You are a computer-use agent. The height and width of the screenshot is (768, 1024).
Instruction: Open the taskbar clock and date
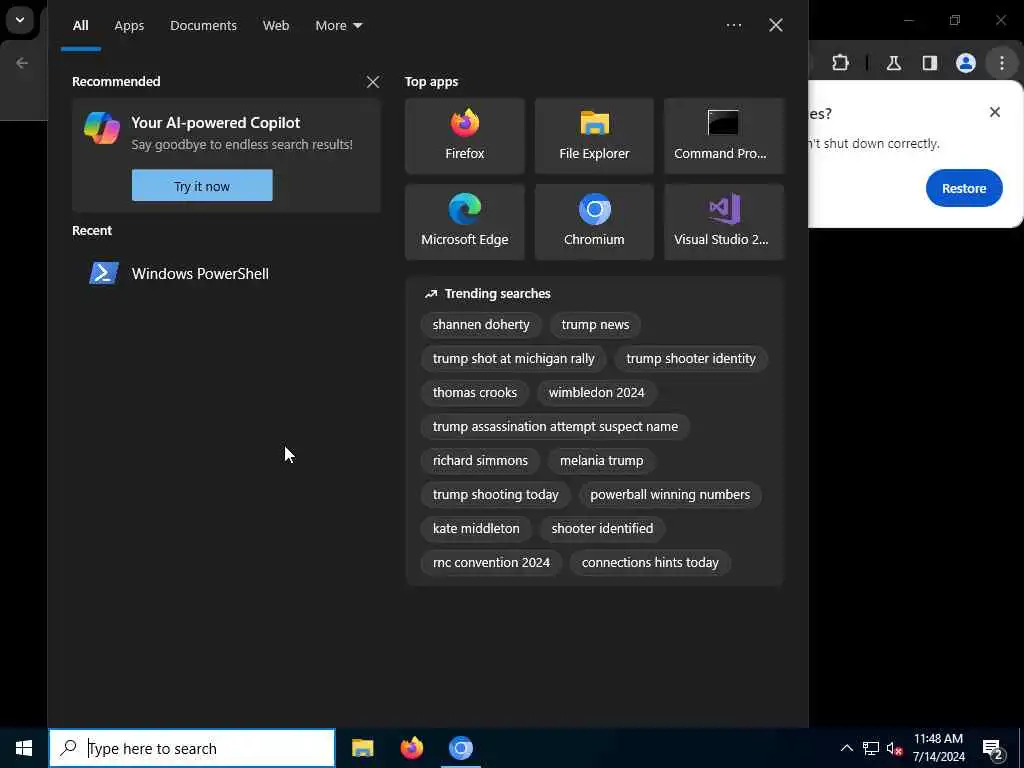938,748
